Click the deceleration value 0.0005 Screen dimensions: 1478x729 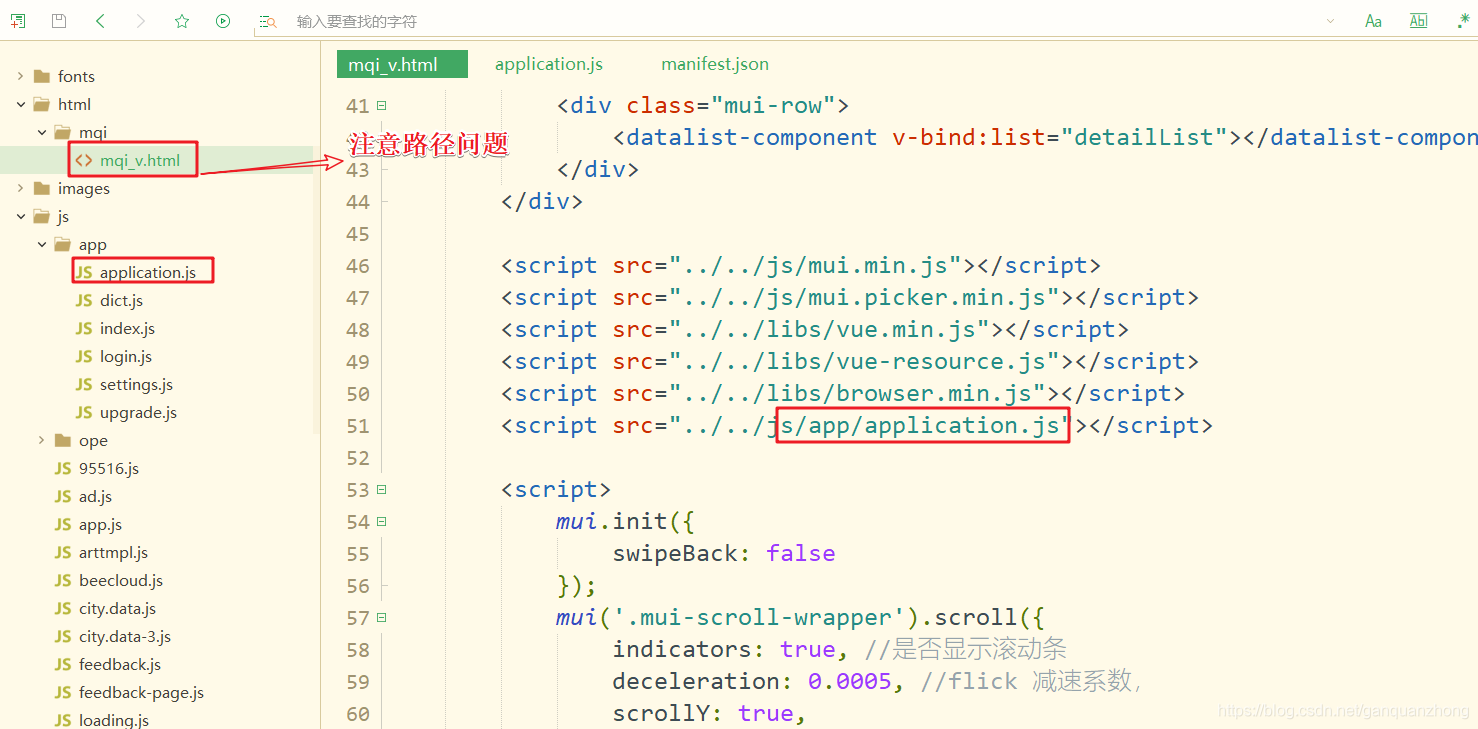(850, 682)
